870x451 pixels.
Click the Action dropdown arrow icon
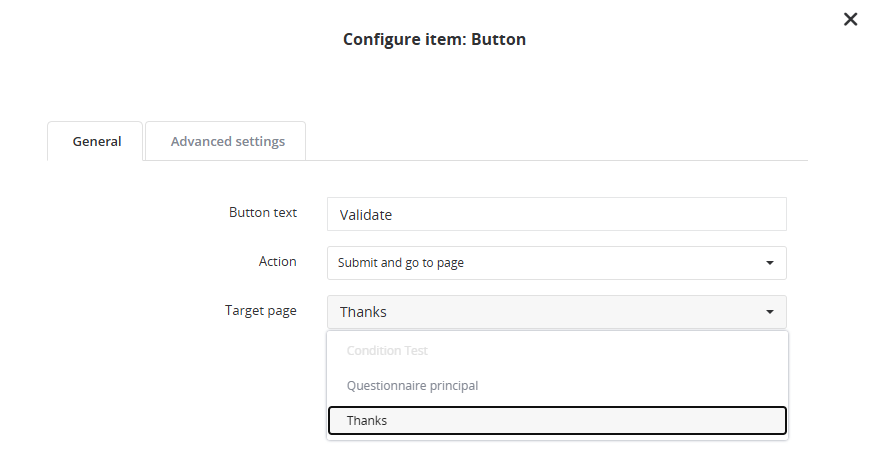pos(769,263)
